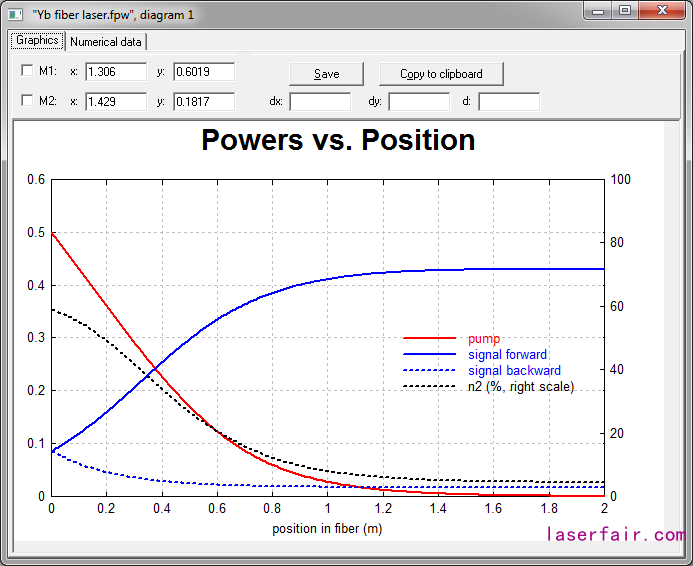Viewport: 693px width, 566px height.
Task: Click the n2 (%, right scale) legend entry
Action: (521, 386)
